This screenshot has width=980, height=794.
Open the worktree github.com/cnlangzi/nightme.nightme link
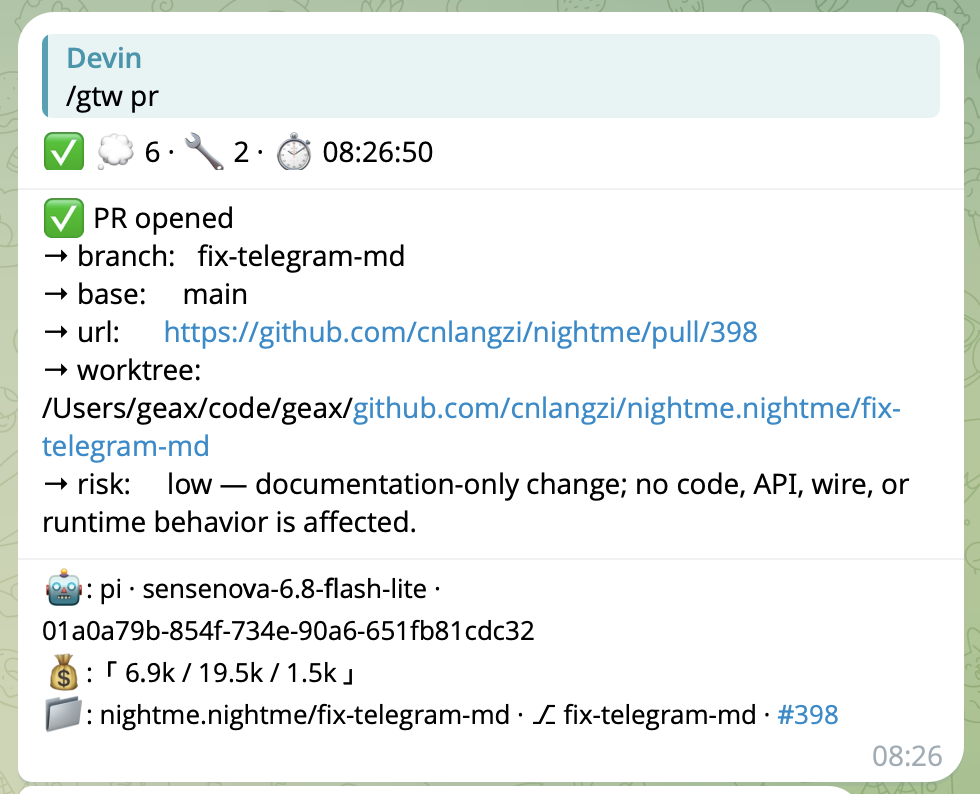coord(471,427)
